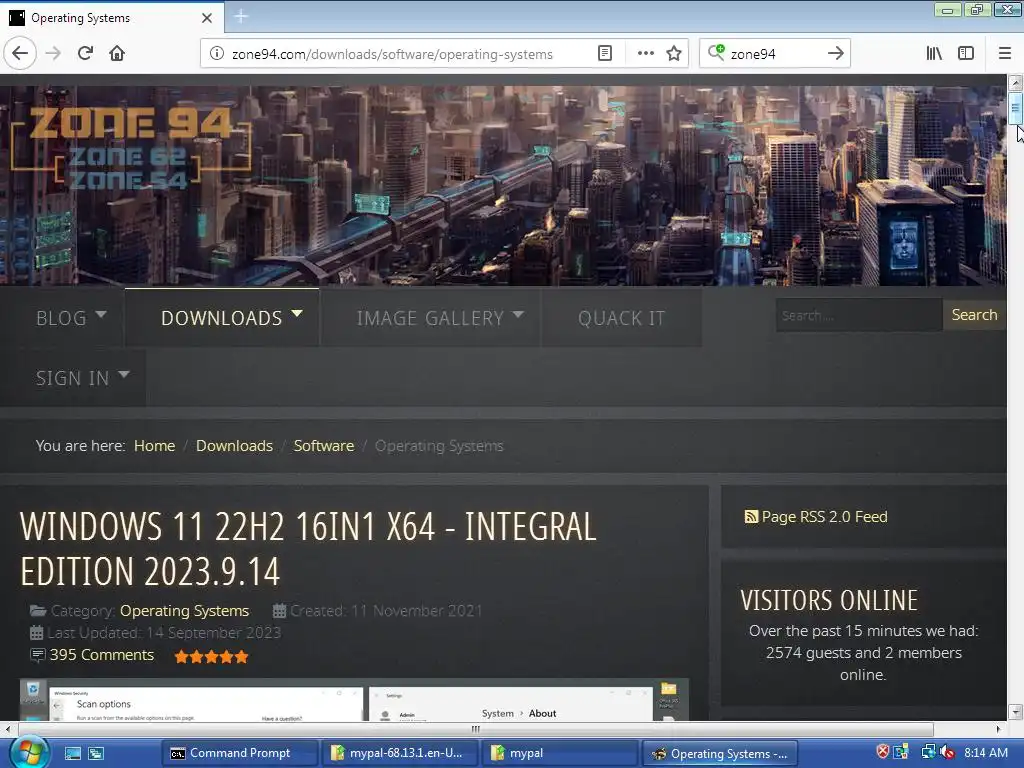The width and height of the screenshot is (1024, 768).
Task: Open the 395 Comments link
Action: [x=102, y=655]
